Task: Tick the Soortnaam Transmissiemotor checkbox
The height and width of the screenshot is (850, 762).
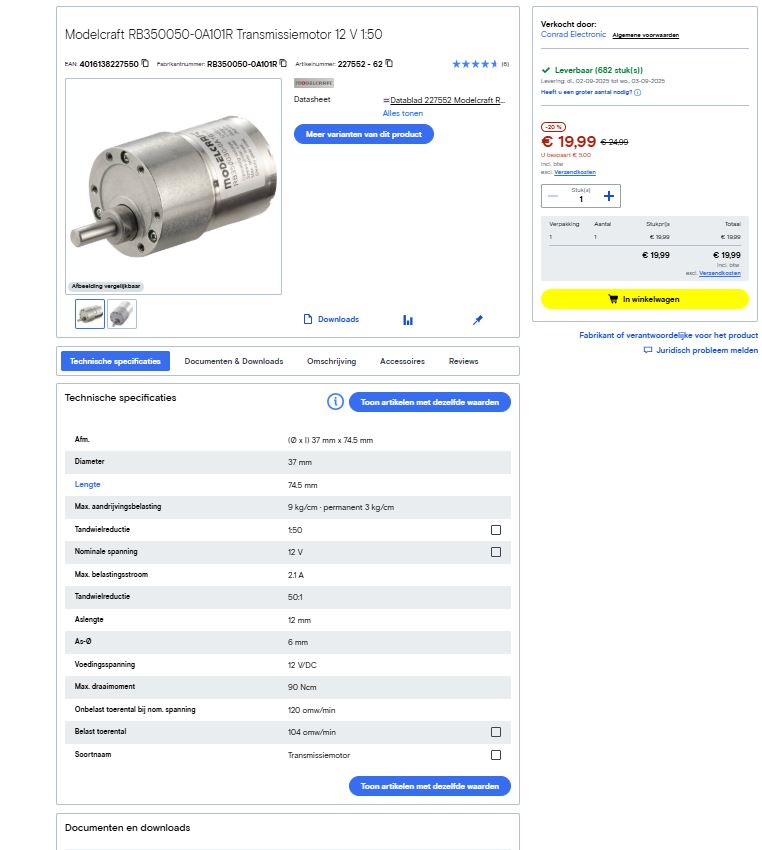Action: point(496,755)
